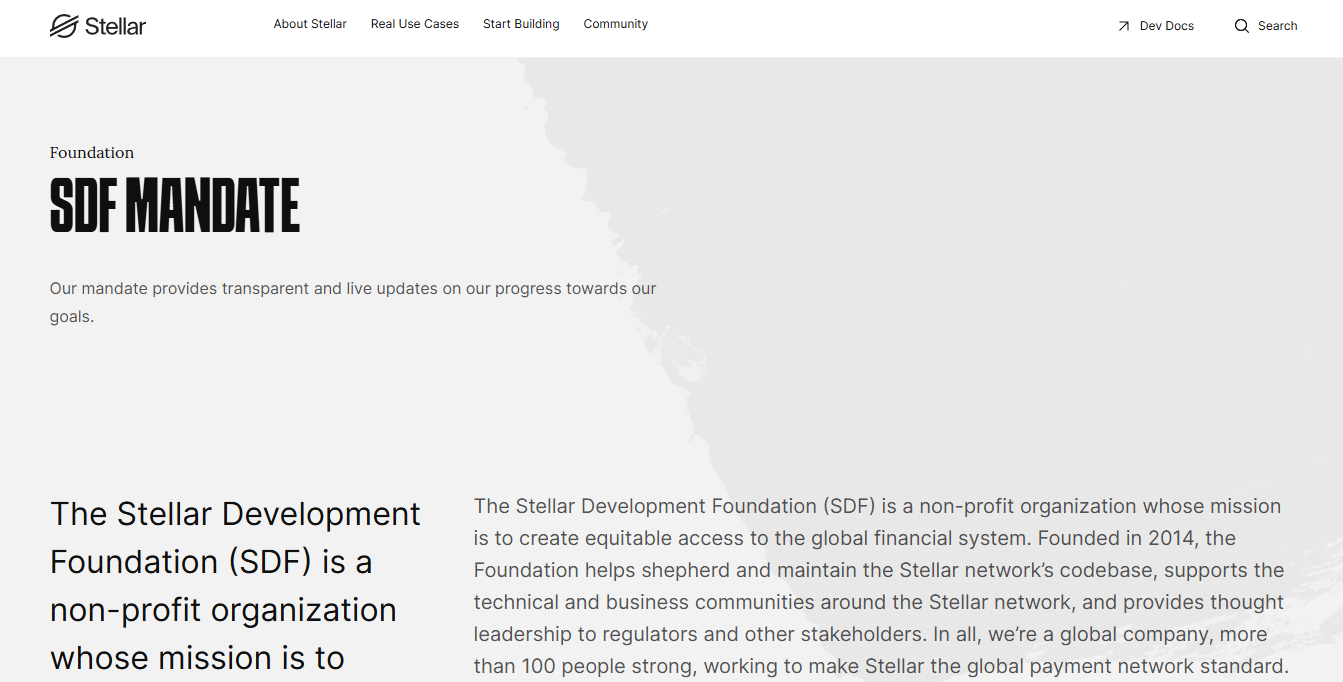This screenshot has width=1343, height=682.
Task: Open the About Stellar menu
Action: pyautogui.click(x=310, y=24)
